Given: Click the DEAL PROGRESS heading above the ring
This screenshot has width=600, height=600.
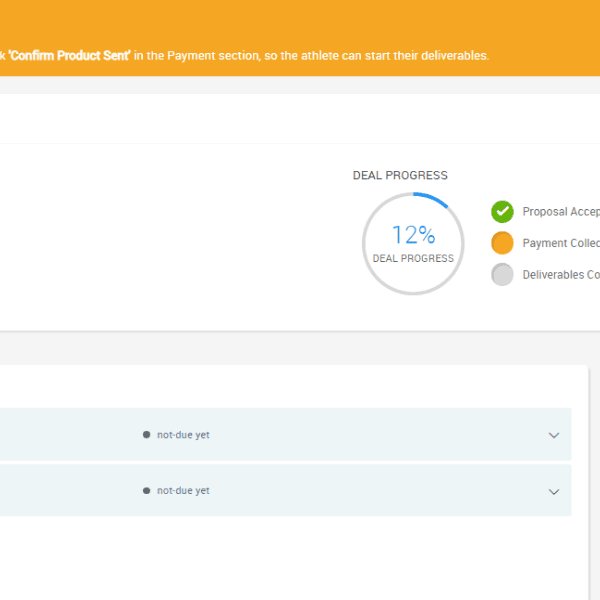Looking at the screenshot, I should click(x=400, y=176).
